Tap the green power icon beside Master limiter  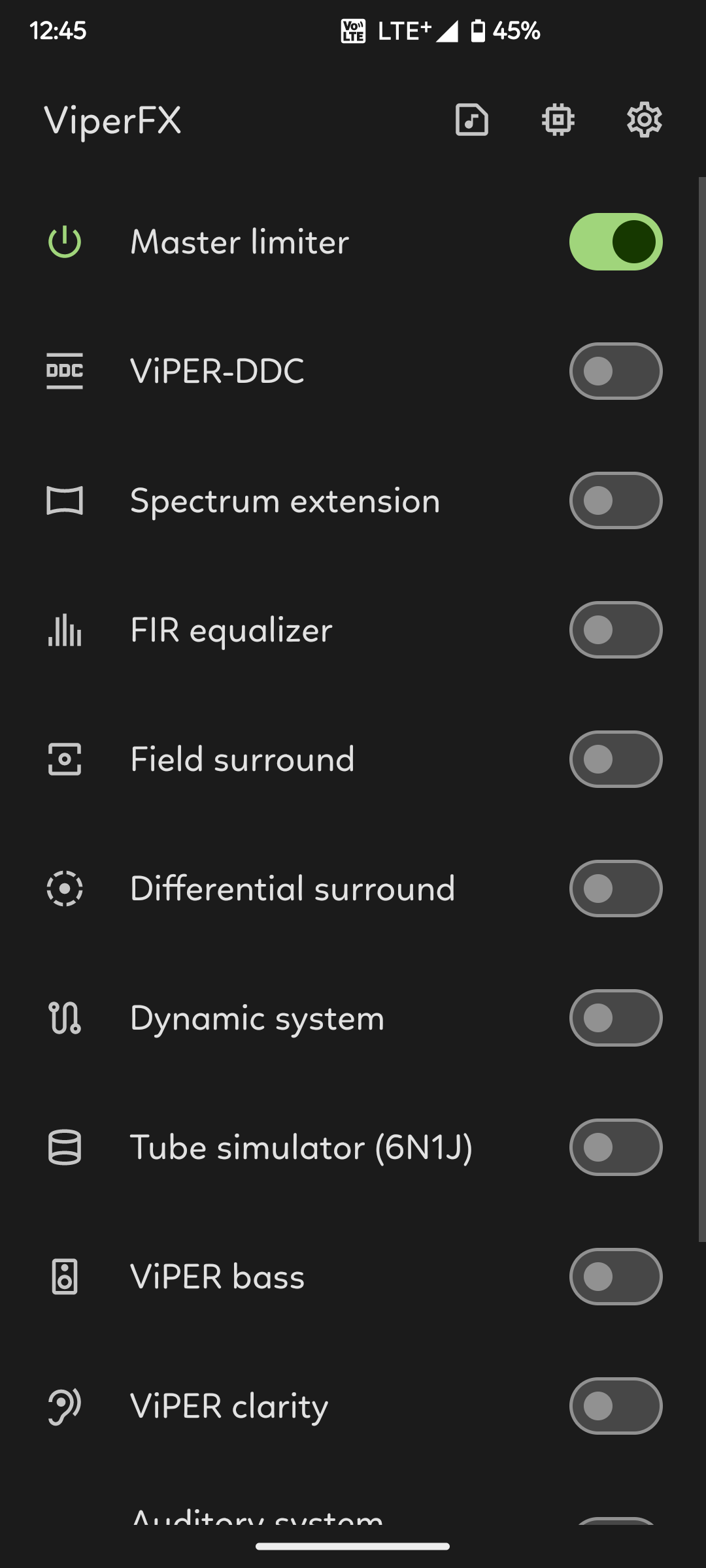(65, 242)
